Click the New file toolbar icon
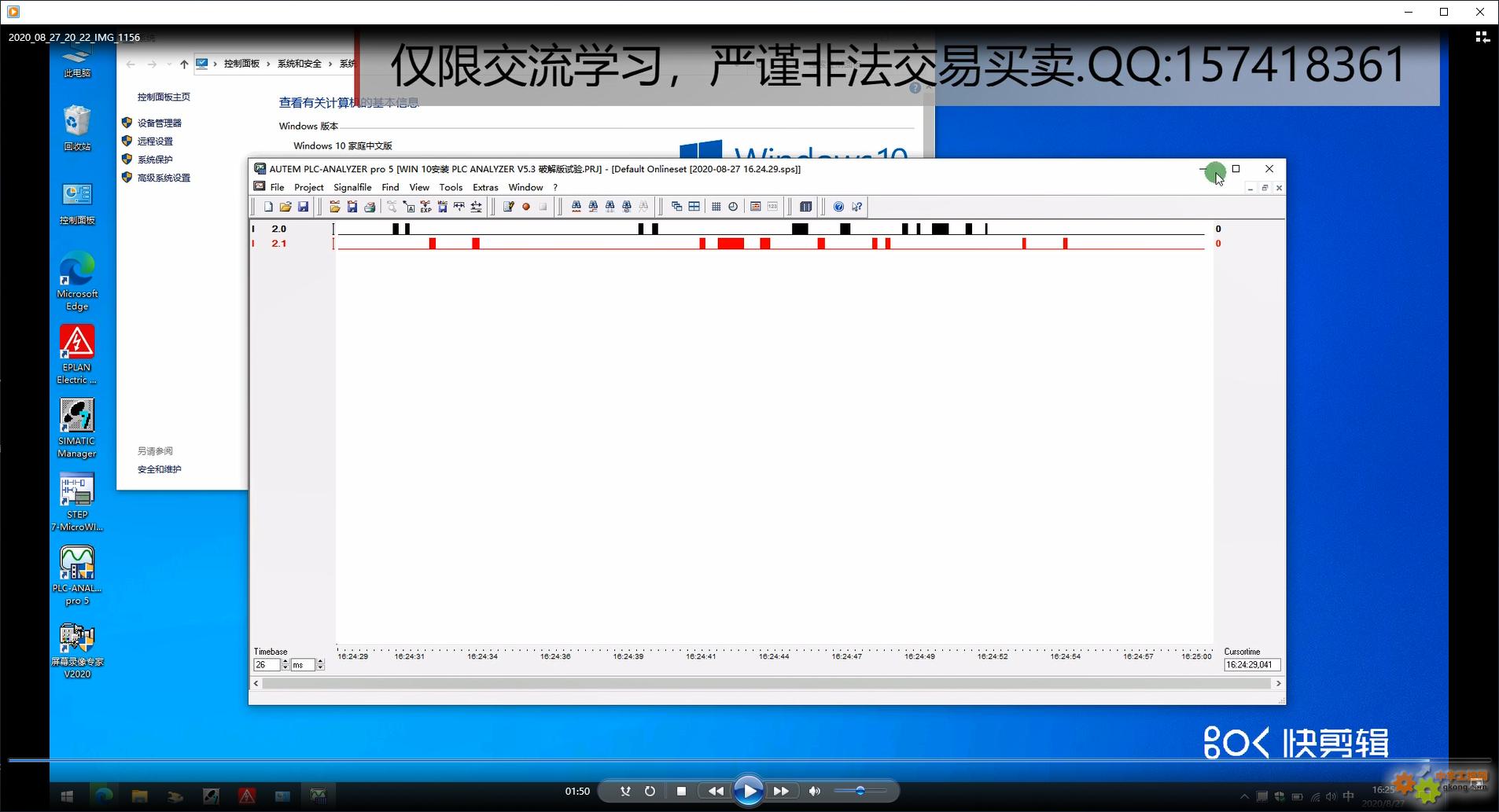The width and height of the screenshot is (1499, 812). click(x=268, y=207)
